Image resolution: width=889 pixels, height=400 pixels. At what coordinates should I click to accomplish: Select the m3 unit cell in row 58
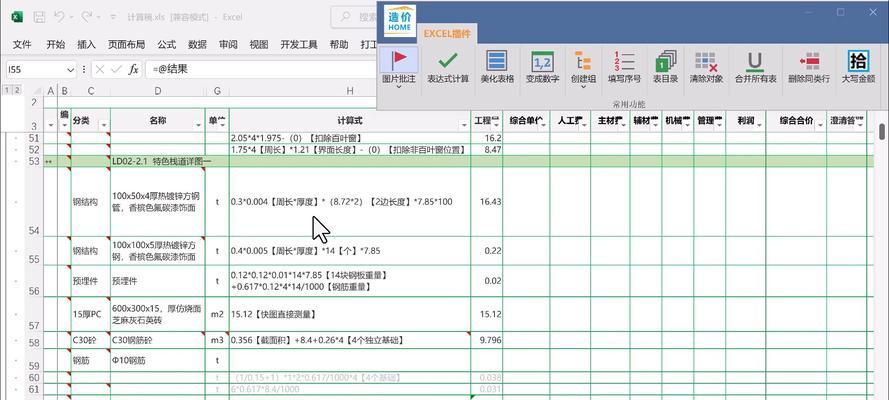tap(217, 341)
